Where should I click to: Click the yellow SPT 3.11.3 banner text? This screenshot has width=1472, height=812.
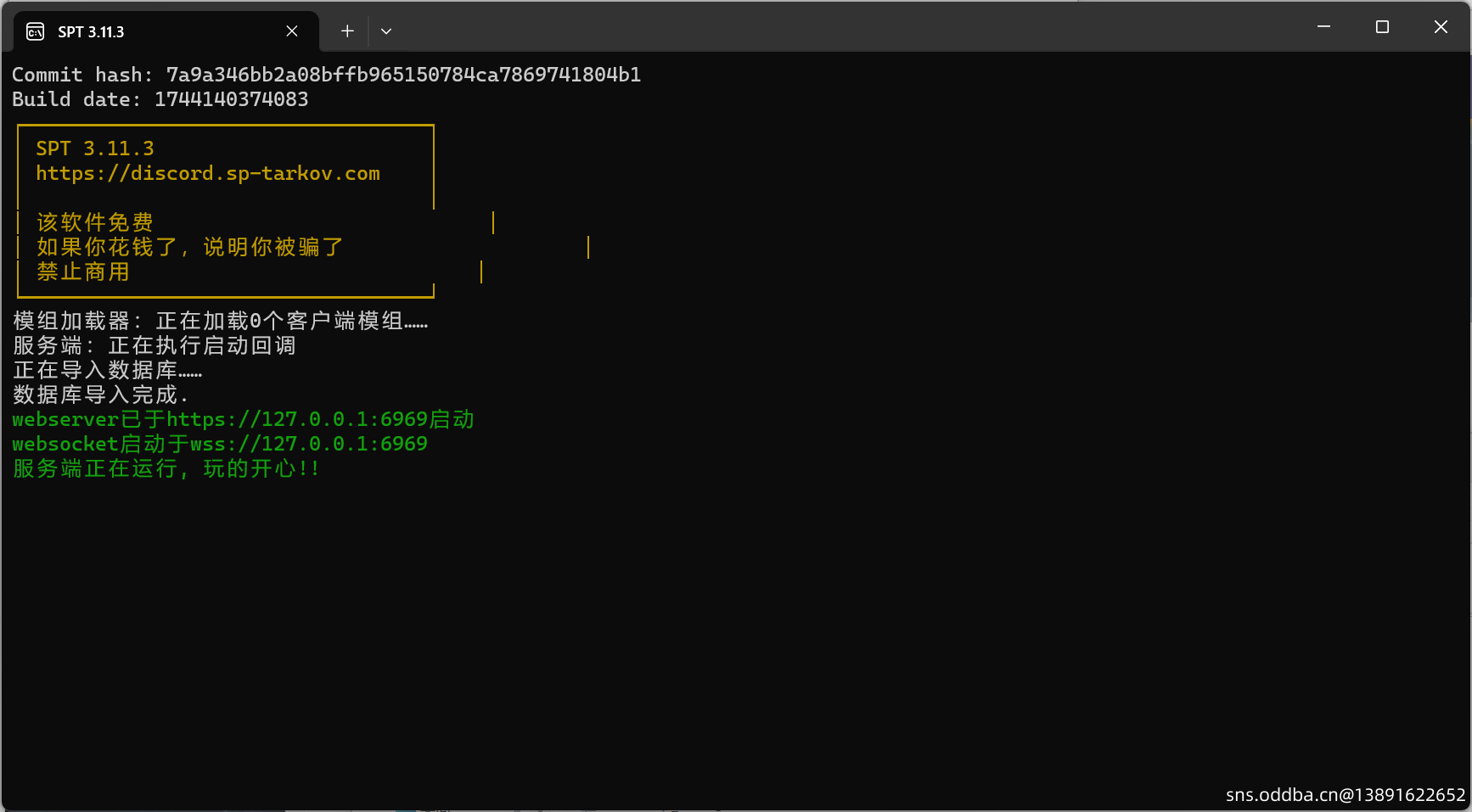[x=95, y=148]
